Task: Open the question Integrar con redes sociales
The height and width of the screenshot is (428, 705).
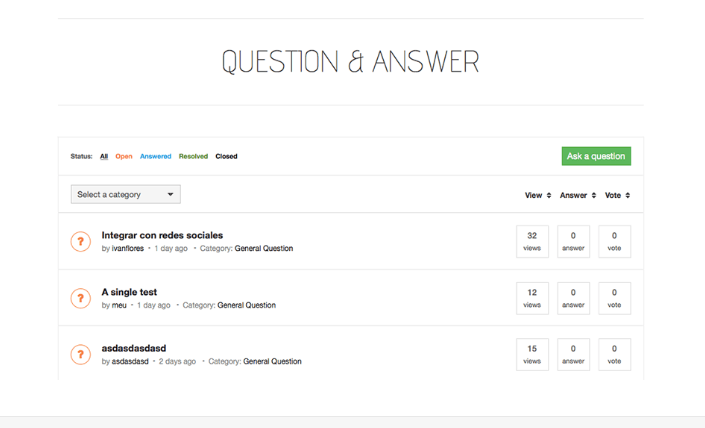Action: pos(162,235)
